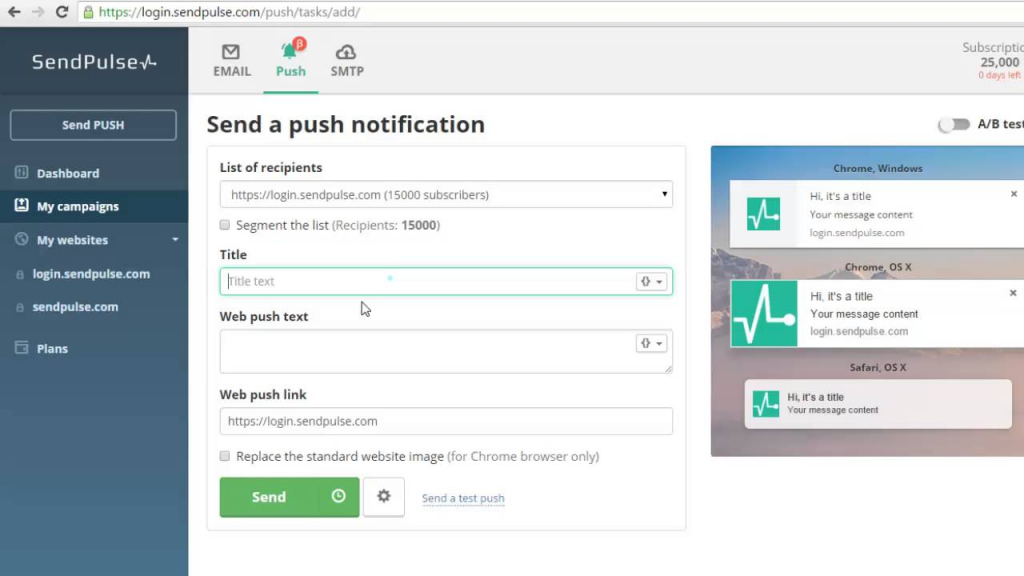Click the Plans sidebar icon
Image resolution: width=1024 pixels, height=576 pixels.
pyautogui.click(x=22, y=347)
